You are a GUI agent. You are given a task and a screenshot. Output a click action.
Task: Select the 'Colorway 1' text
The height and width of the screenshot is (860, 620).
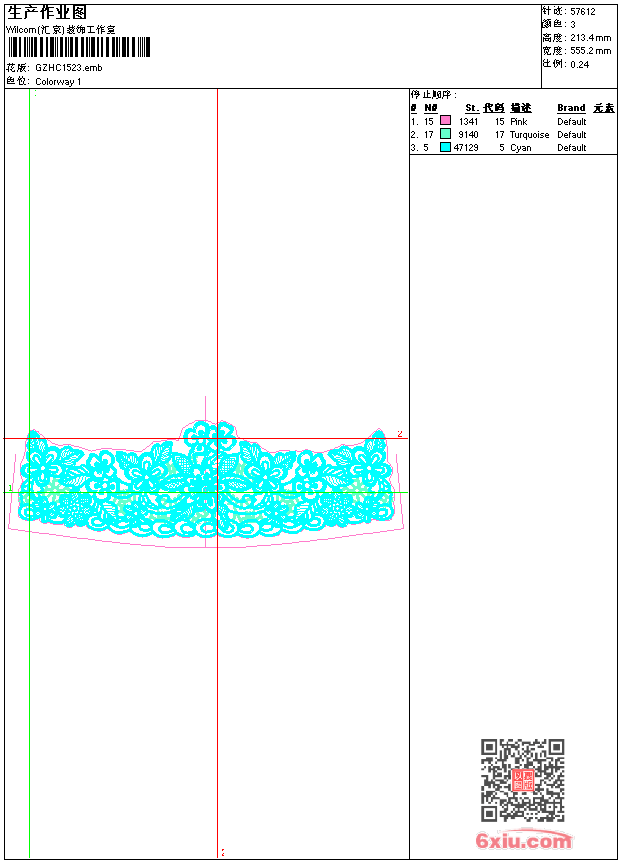58,82
